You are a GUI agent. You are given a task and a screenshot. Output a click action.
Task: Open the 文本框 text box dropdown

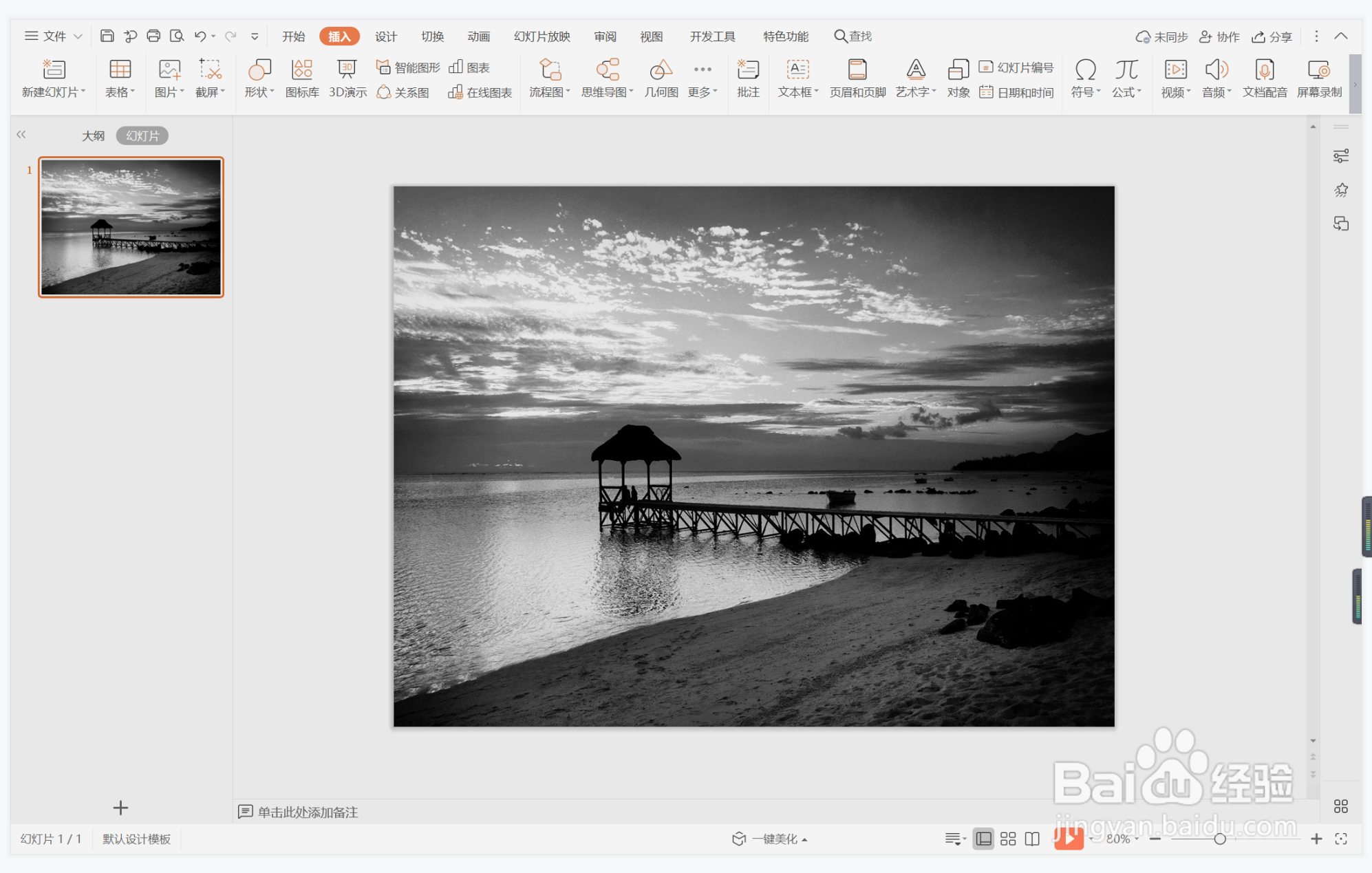[798, 92]
